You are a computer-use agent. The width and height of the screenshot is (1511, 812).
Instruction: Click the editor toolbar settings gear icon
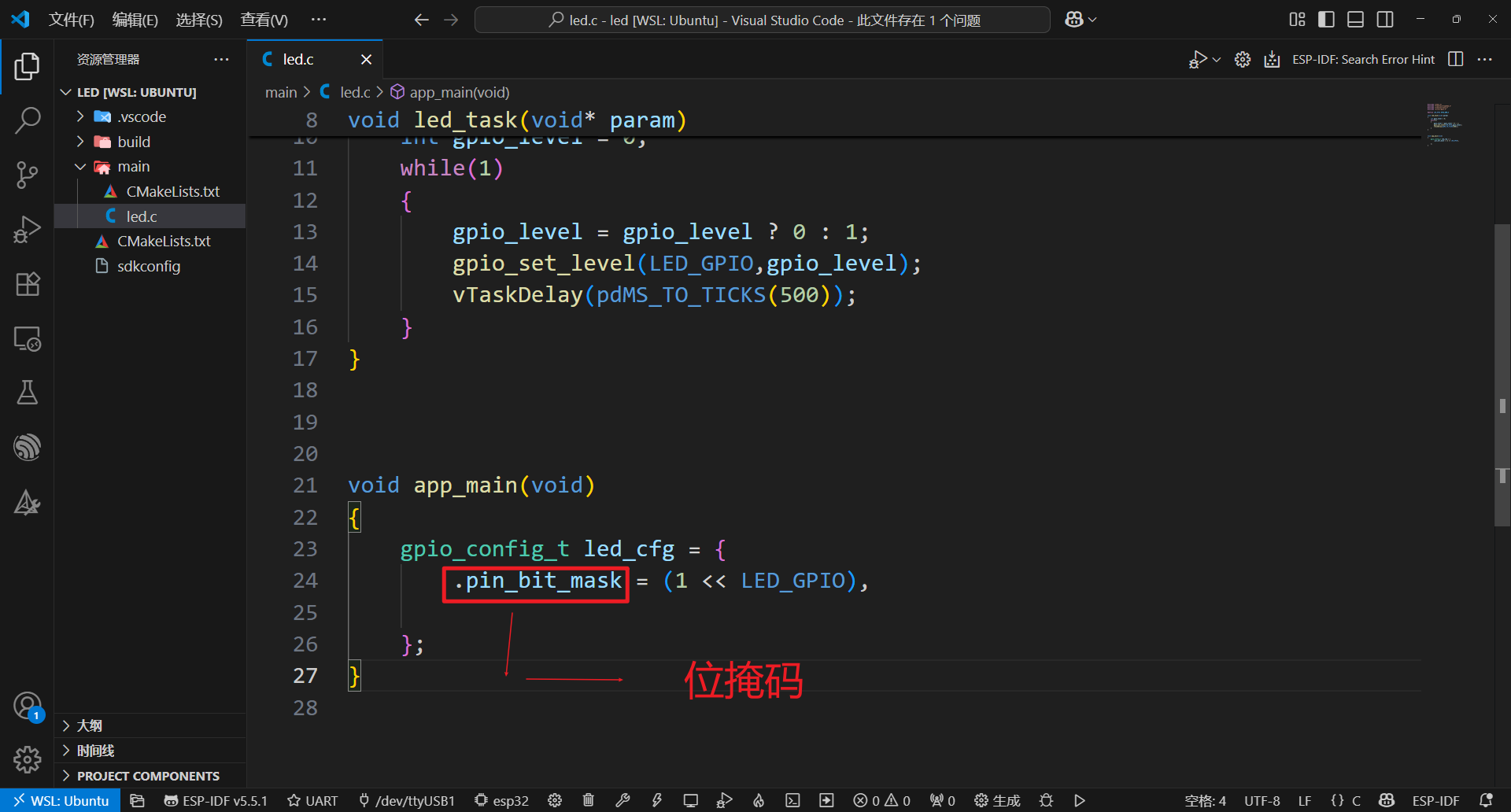coord(1243,59)
